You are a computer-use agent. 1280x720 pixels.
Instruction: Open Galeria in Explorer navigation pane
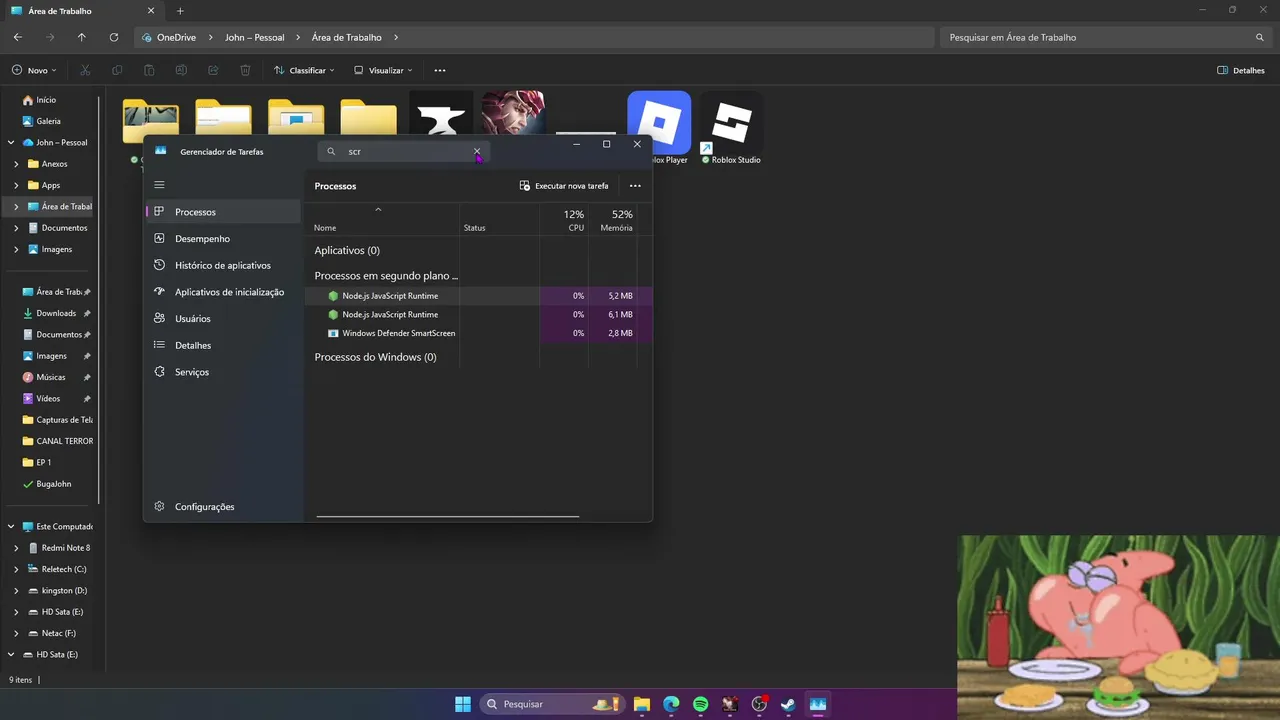pos(48,121)
